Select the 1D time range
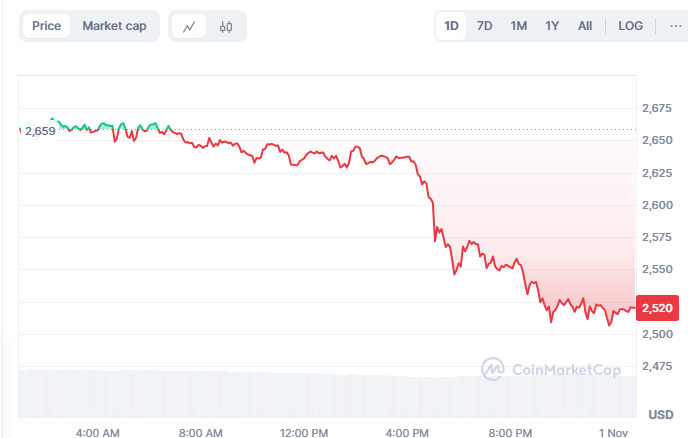 451,26
